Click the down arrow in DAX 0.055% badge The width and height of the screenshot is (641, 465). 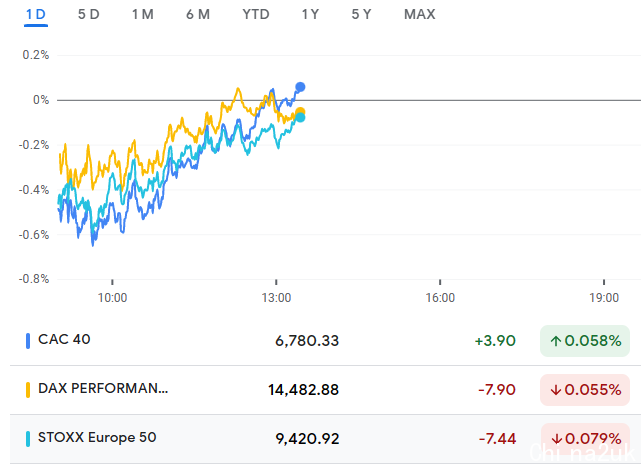555,390
